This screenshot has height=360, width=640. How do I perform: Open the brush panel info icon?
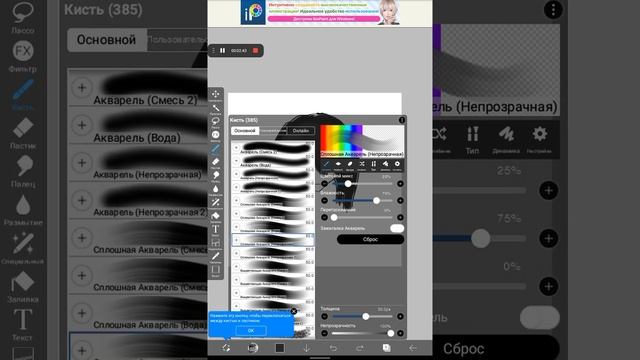pyautogui.click(x=402, y=120)
